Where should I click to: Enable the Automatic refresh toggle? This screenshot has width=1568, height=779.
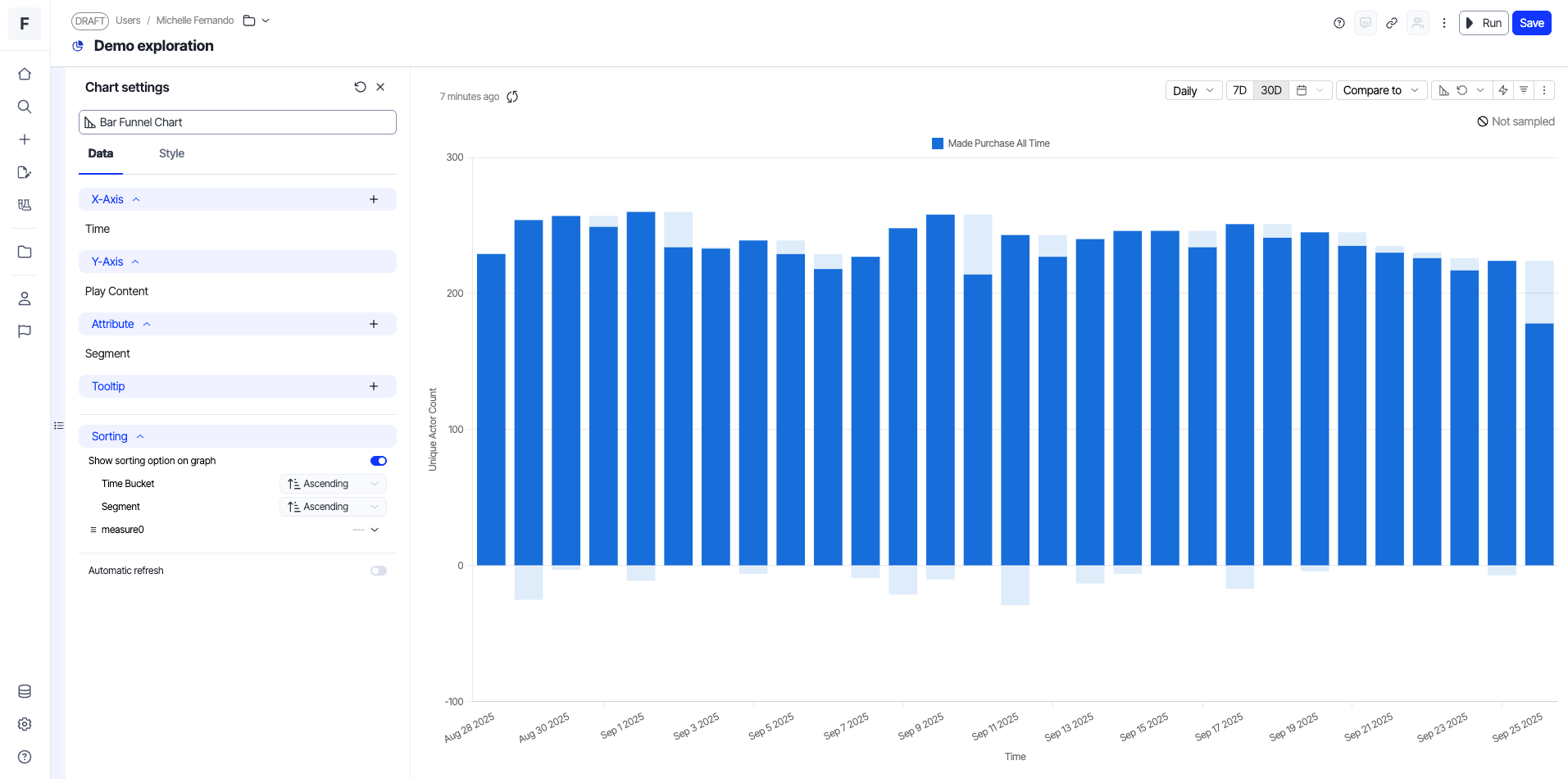click(x=378, y=571)
